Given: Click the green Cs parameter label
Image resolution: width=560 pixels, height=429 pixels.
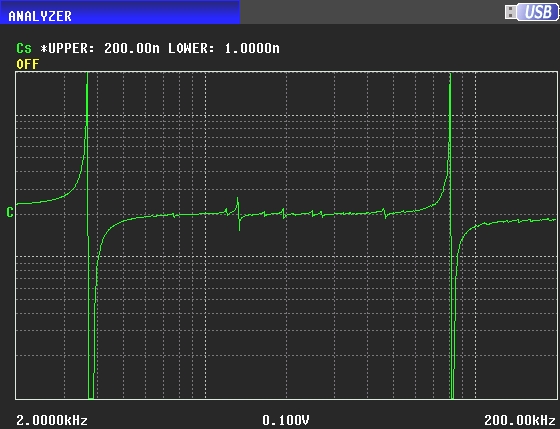Looking at the screenshot, I should [24, 48].
